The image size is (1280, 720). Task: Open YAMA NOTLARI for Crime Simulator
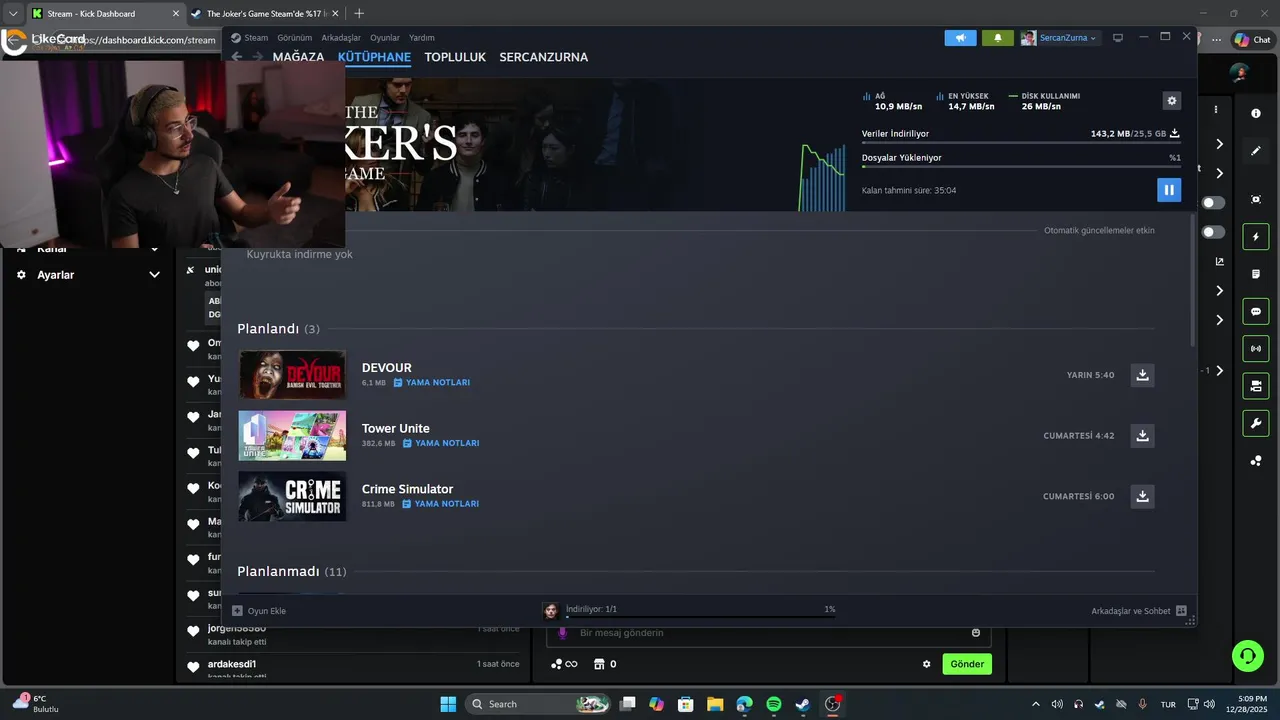click(440, 504)
